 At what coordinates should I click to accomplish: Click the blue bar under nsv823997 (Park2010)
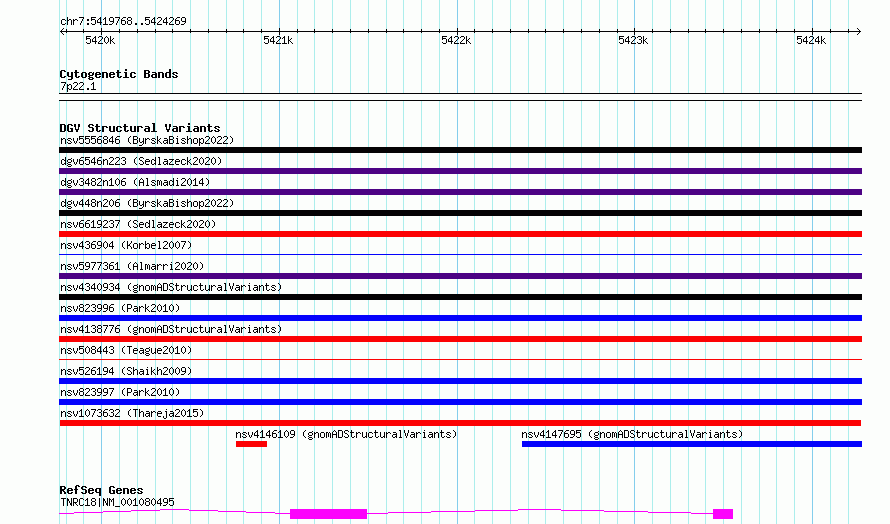tap(460, 402)
